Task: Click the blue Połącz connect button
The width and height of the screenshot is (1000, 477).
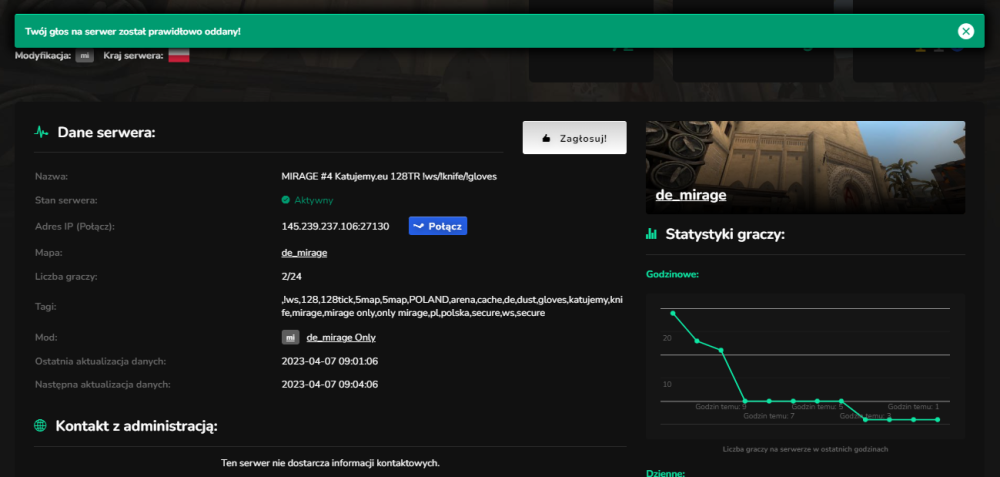Action: [438, 226]
